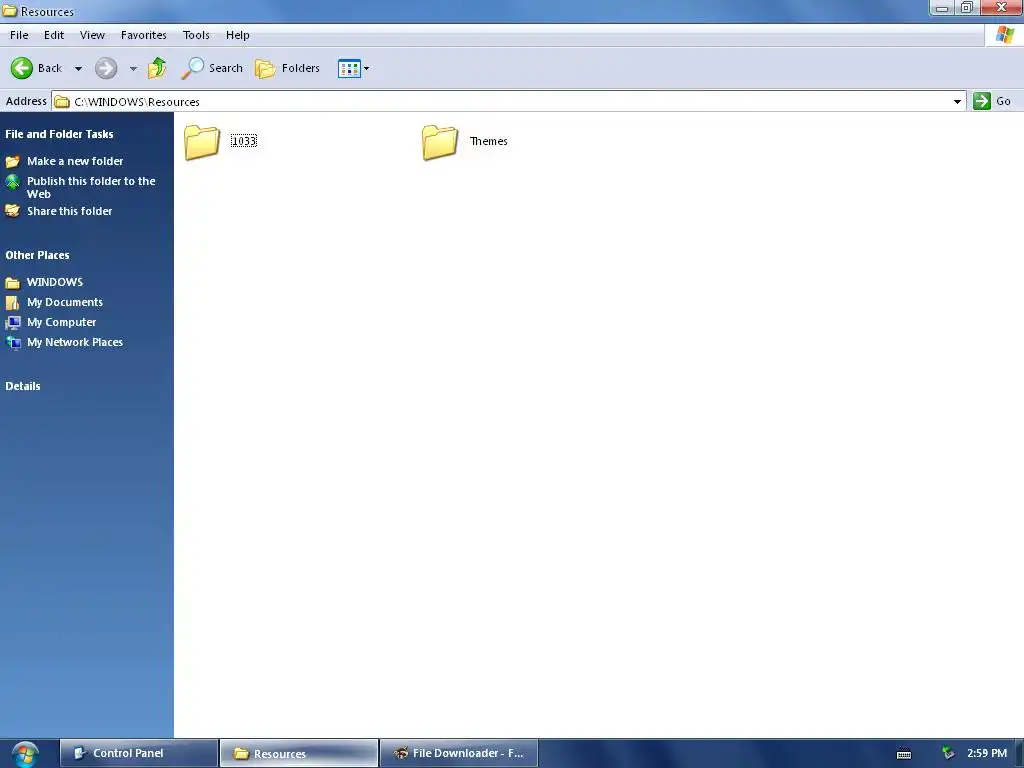The width and height of the screenshot is (1024, 768).
Task: Click Make a new folder link
Action: click(75, 161)
